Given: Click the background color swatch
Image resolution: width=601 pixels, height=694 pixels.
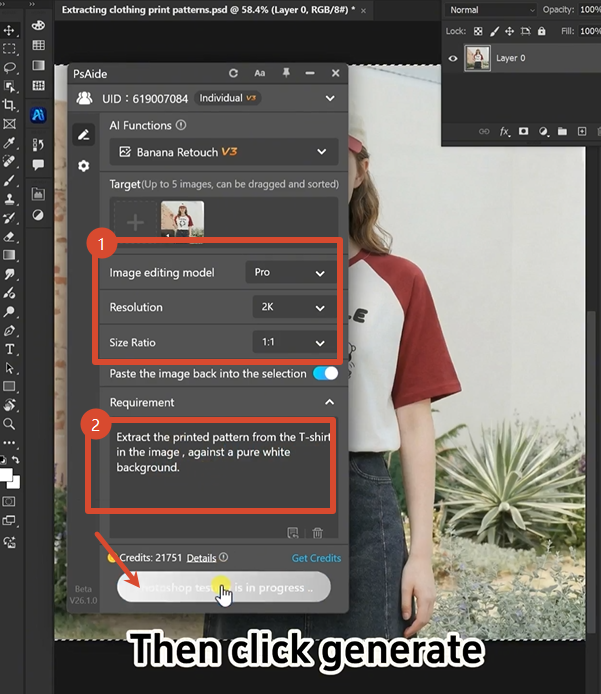Looking at the screenshot, I should click(x=15, y=483).
